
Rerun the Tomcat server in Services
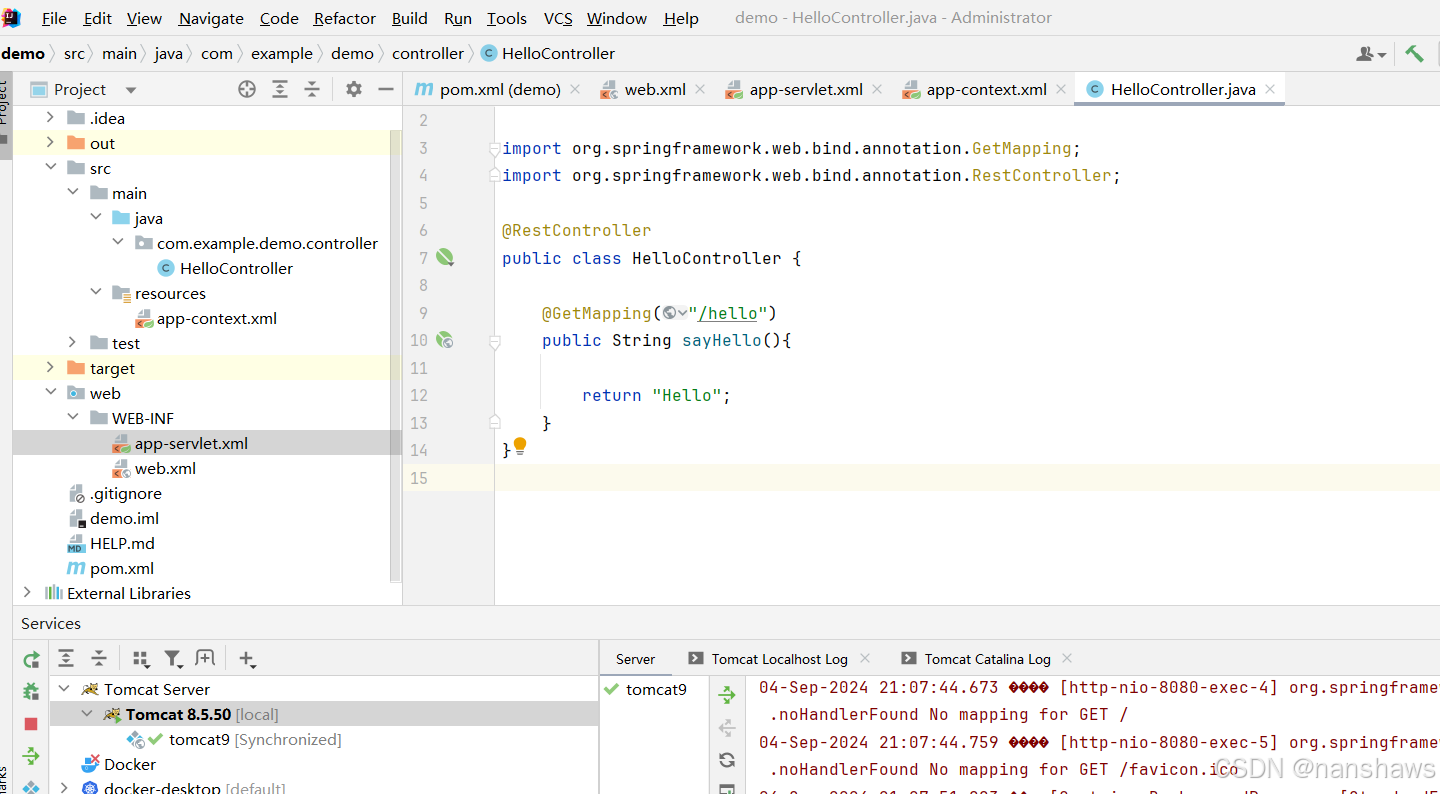point(31,659)
